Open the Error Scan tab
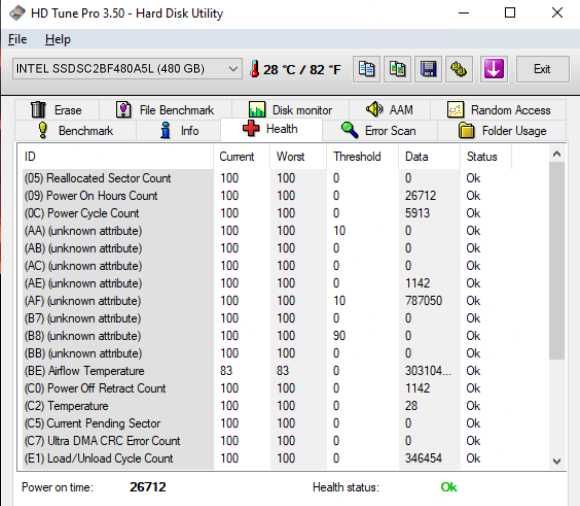This screenshot has height=506, width=580. [x=379, y=131]
